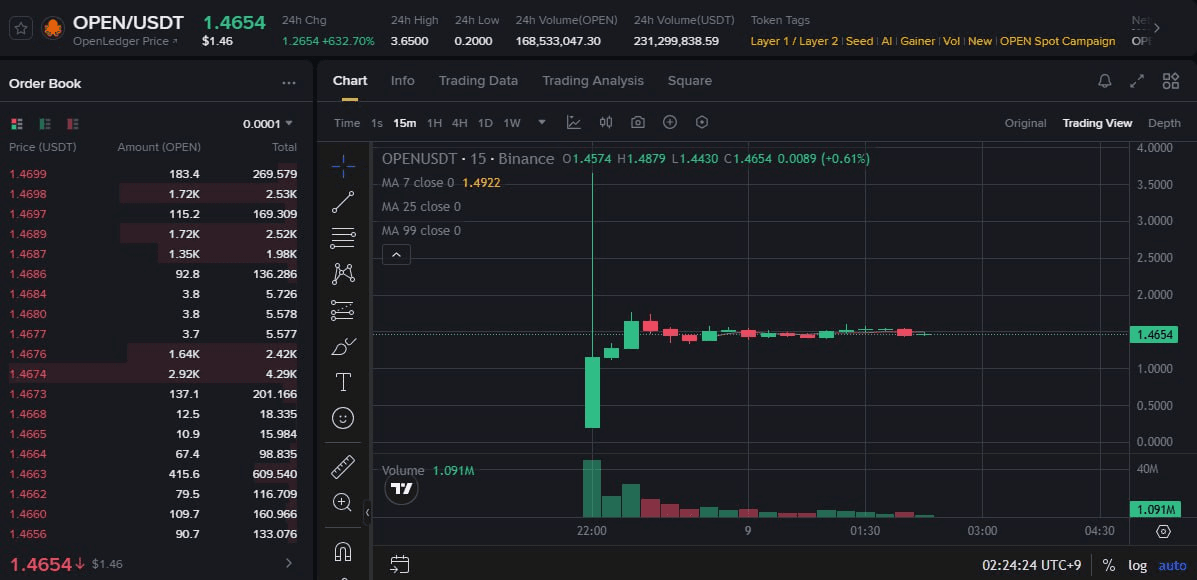Open the 0.0001 price precision dropdown
Viewport: 1197px width, 580px height.
pos(268,124)
